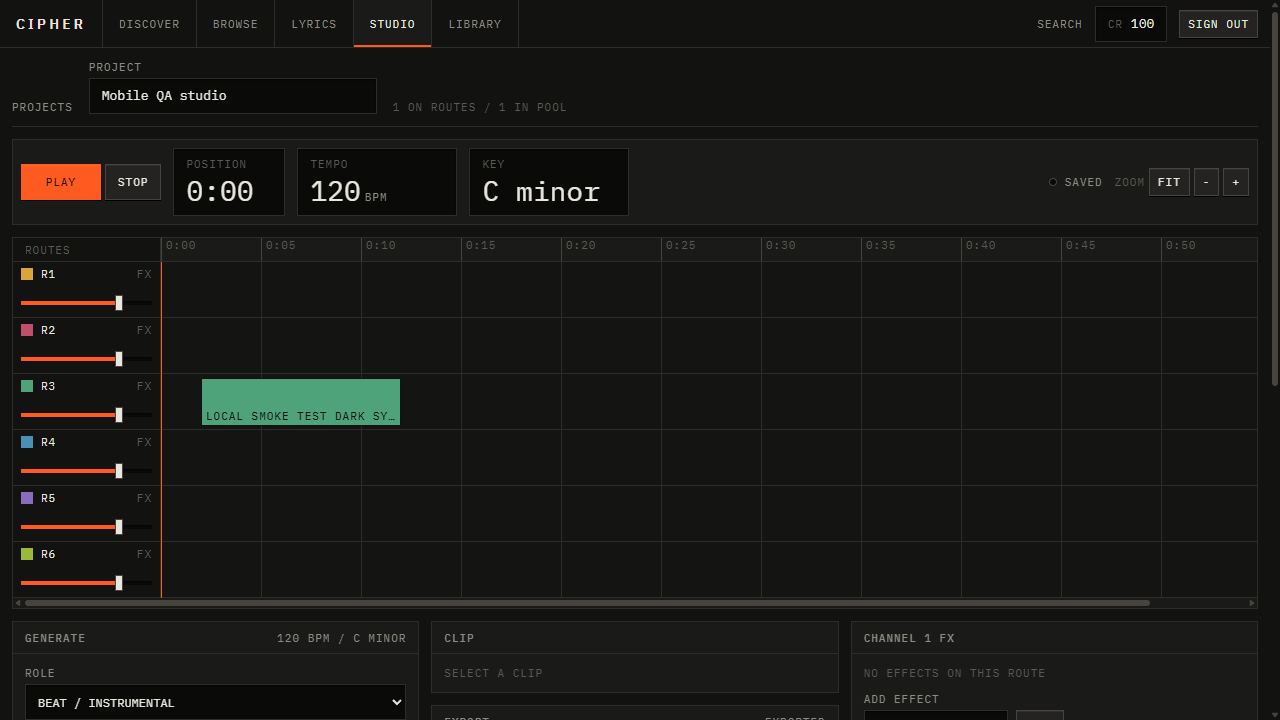Click the R4 blue color swatch
The height and width of the screenshot is (720, 1280).
point(27,442)
